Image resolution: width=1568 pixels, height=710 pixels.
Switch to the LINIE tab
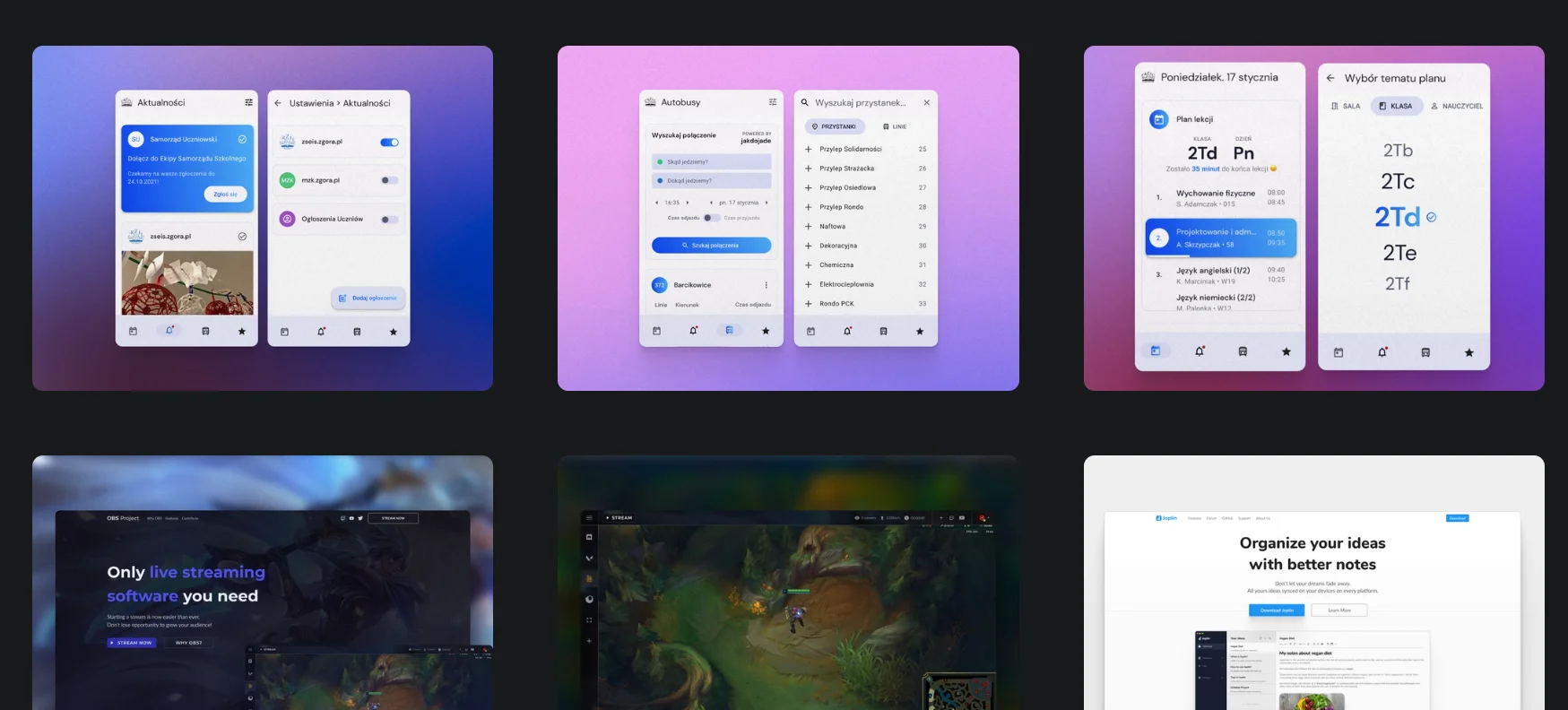[x=895, y=127]
